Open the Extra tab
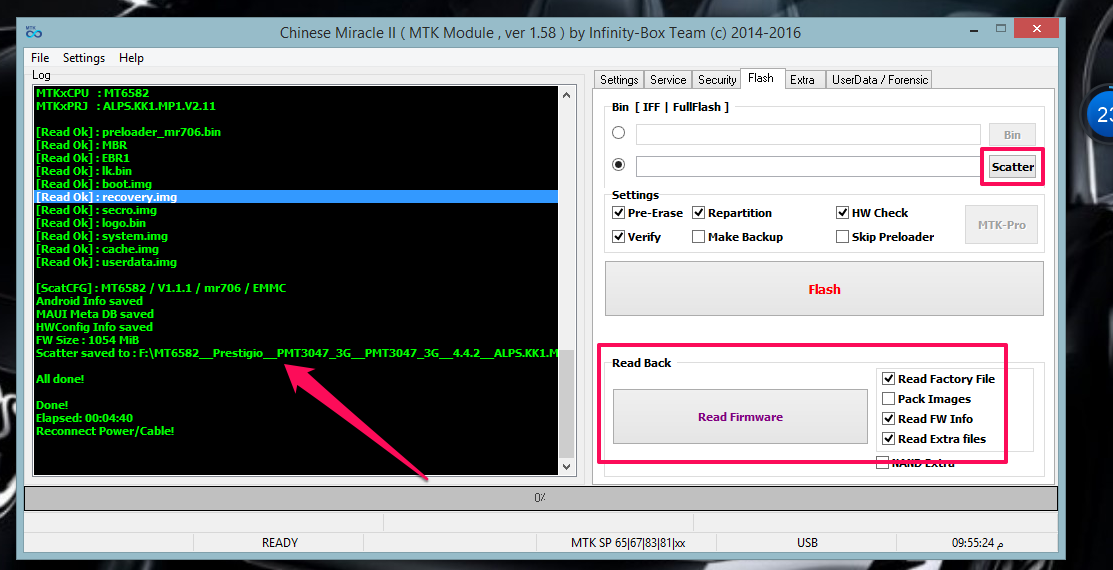The image size is (1113, 570). [x=802, y=80]
